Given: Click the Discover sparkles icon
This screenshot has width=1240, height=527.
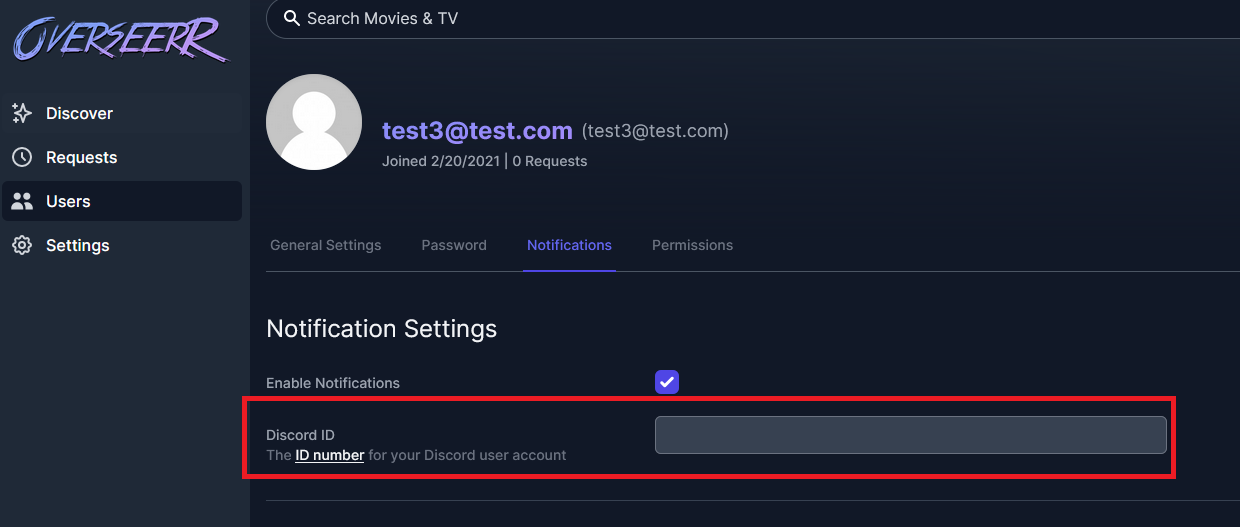Looking at the screenshot, I should (22, 113).
